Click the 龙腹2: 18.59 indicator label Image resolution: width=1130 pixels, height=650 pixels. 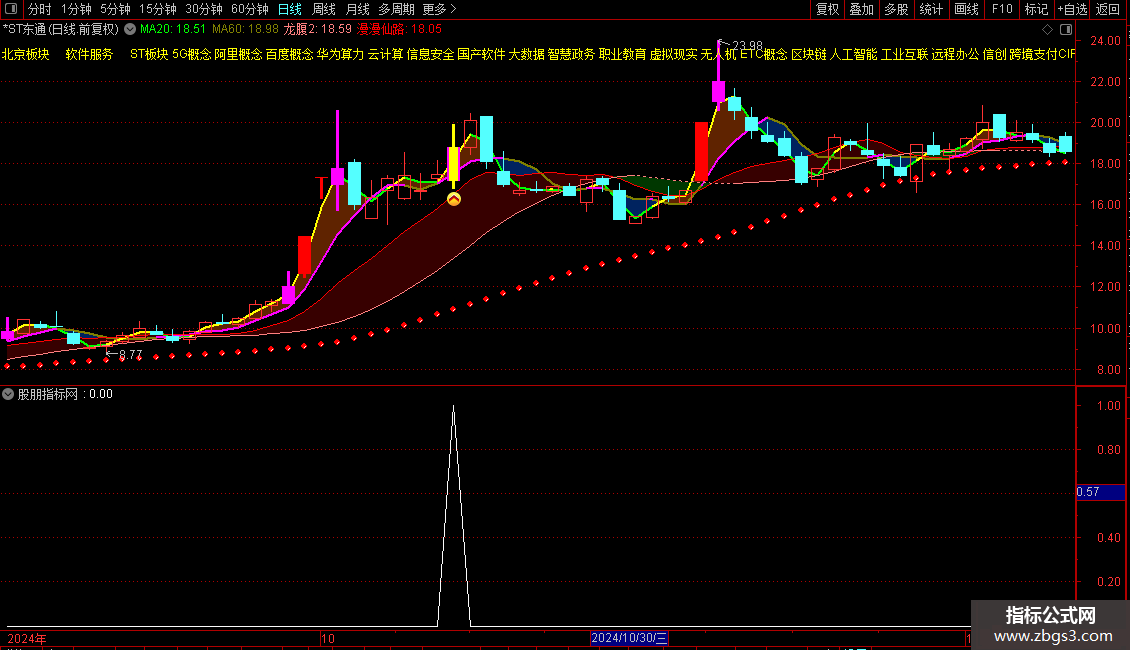coord(318,30)
